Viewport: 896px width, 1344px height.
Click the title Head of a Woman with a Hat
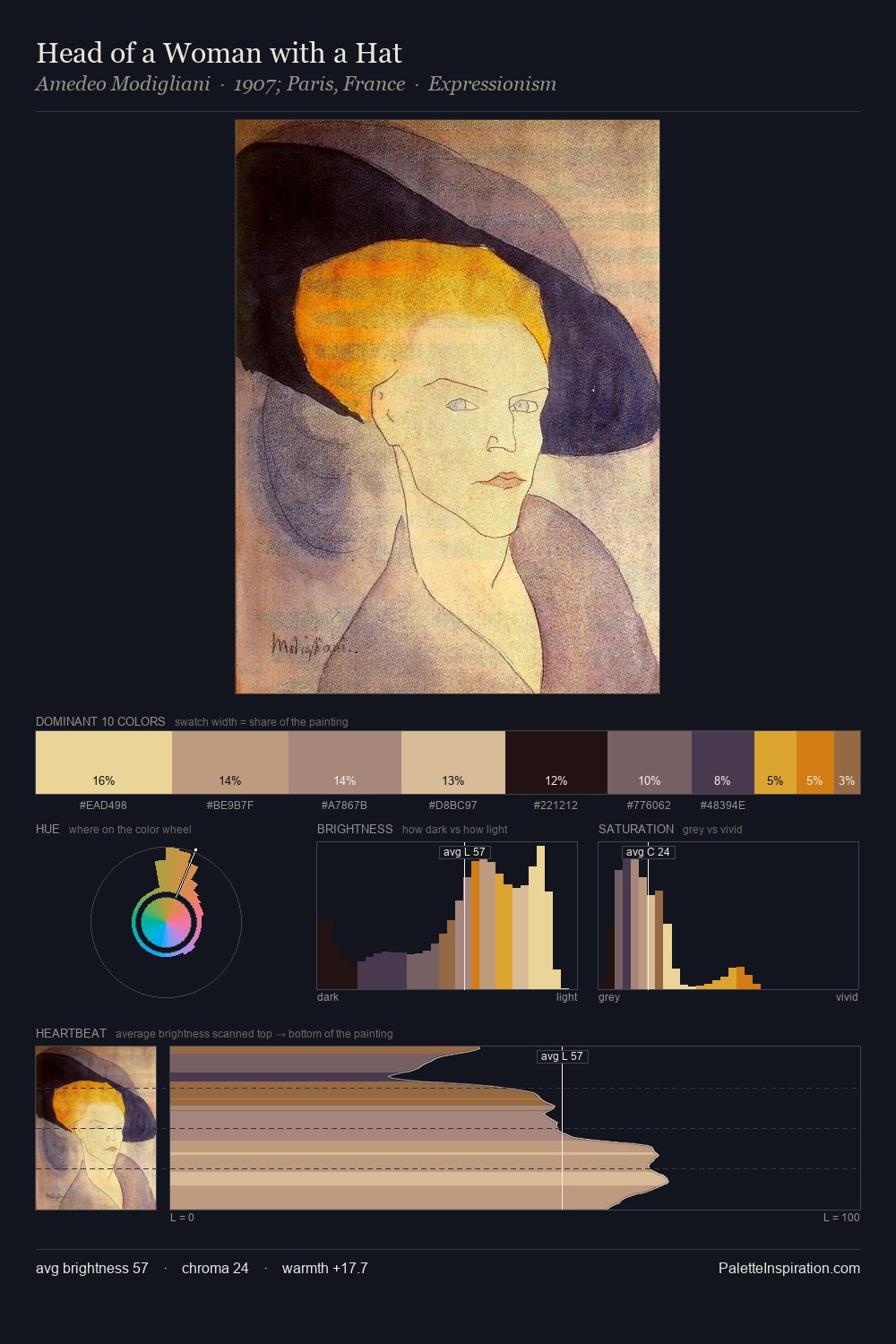click(219, 53)
